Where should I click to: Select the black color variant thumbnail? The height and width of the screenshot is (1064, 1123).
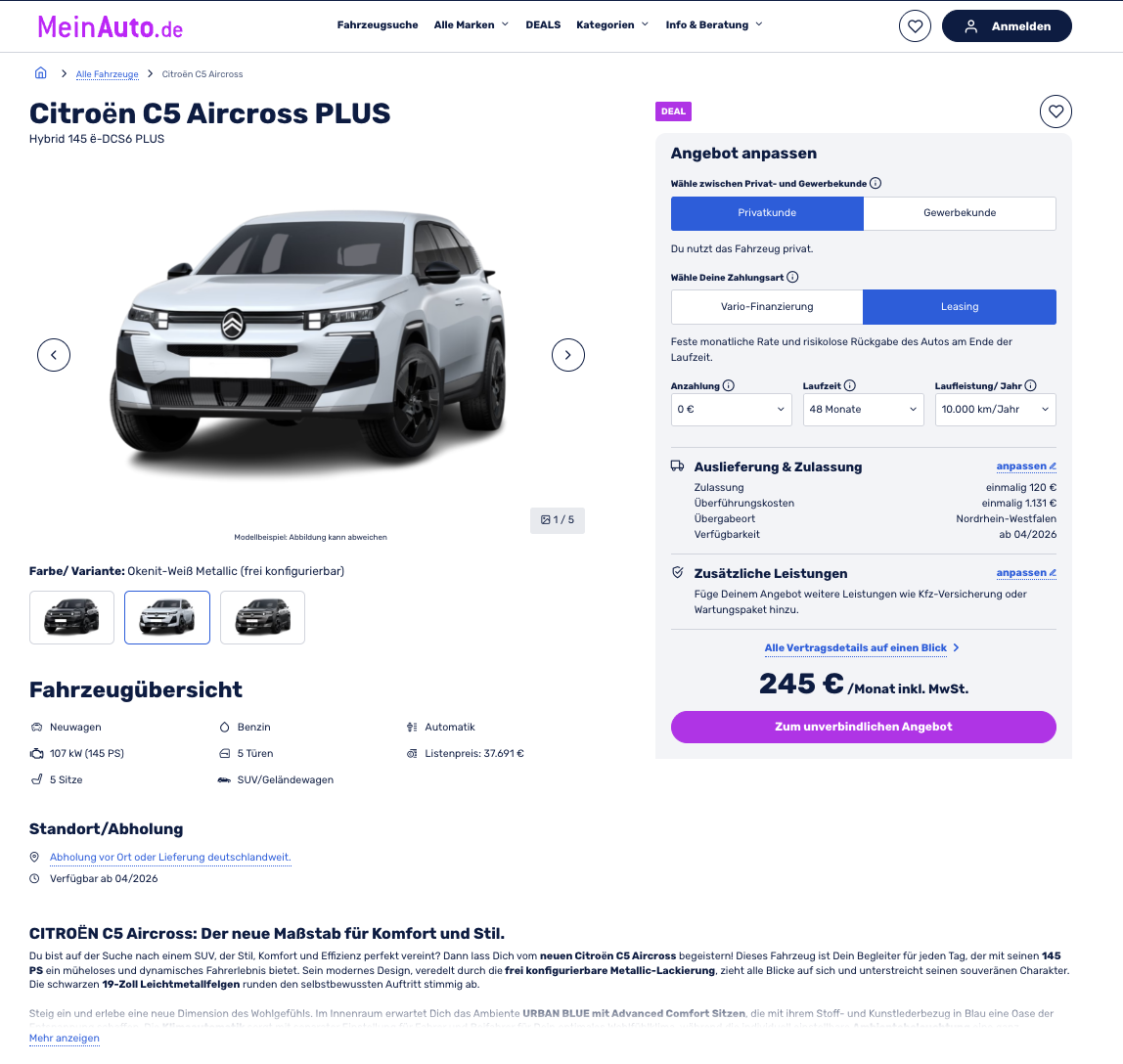pyautogui.click(x=71, y=617)
